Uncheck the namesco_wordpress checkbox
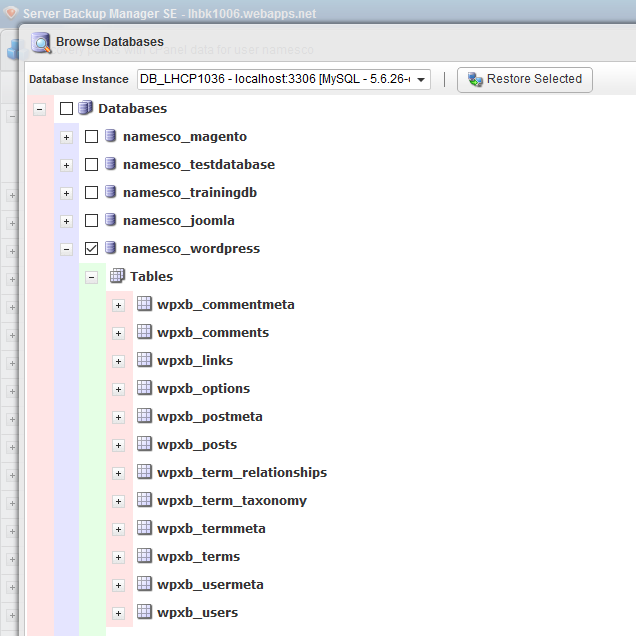This screenshot has width=636, height=636. coord(91,249)
